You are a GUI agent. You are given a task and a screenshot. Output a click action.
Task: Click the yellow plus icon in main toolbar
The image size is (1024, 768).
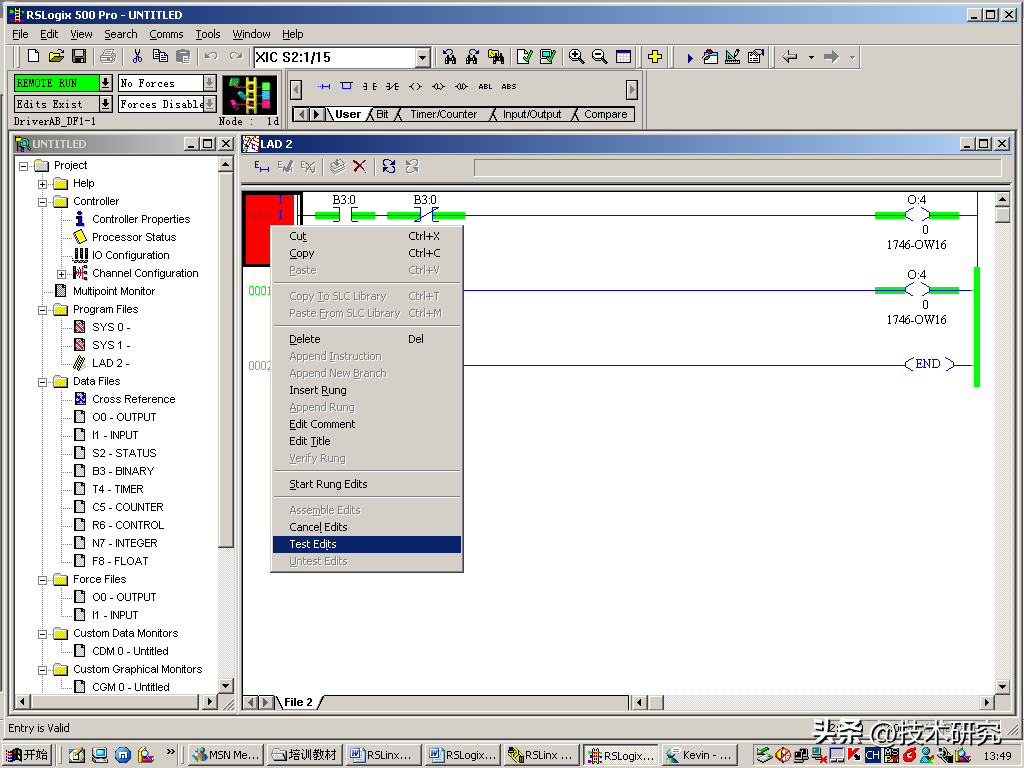tap(655, 57)
